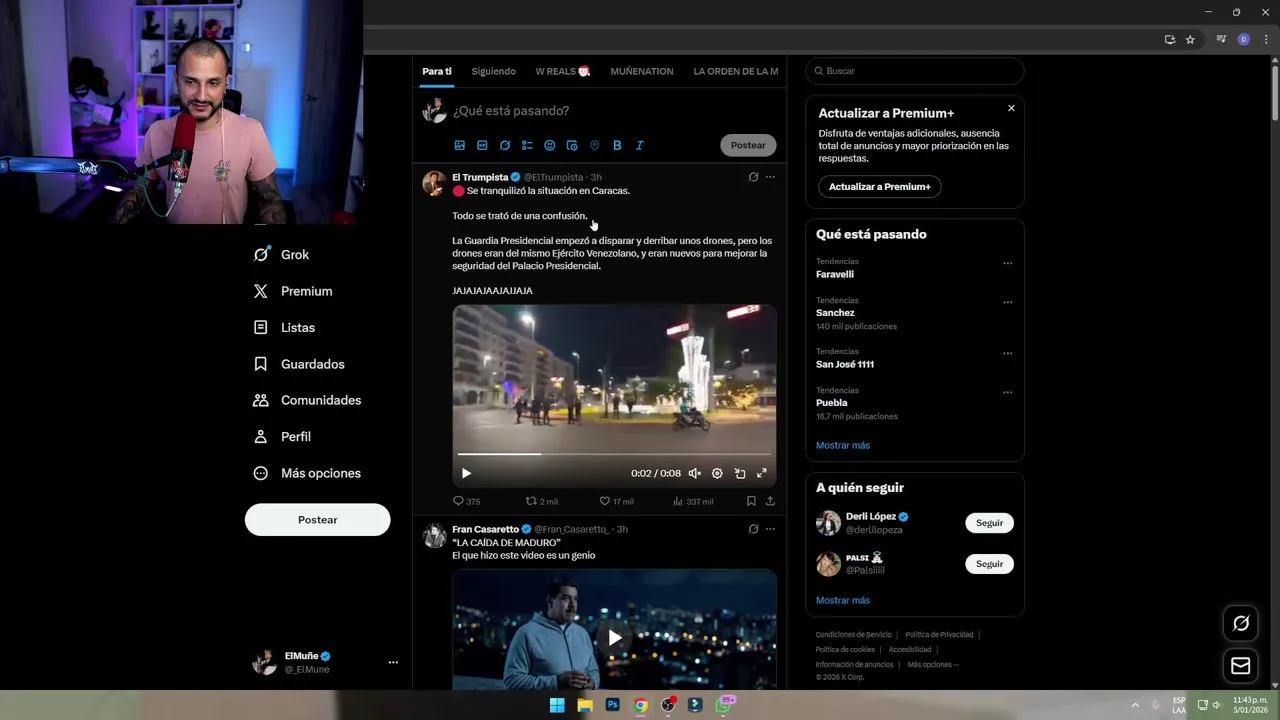Play the La Caída de Maduro video
Screen dimensions: 1280x720
pos(615,638)
